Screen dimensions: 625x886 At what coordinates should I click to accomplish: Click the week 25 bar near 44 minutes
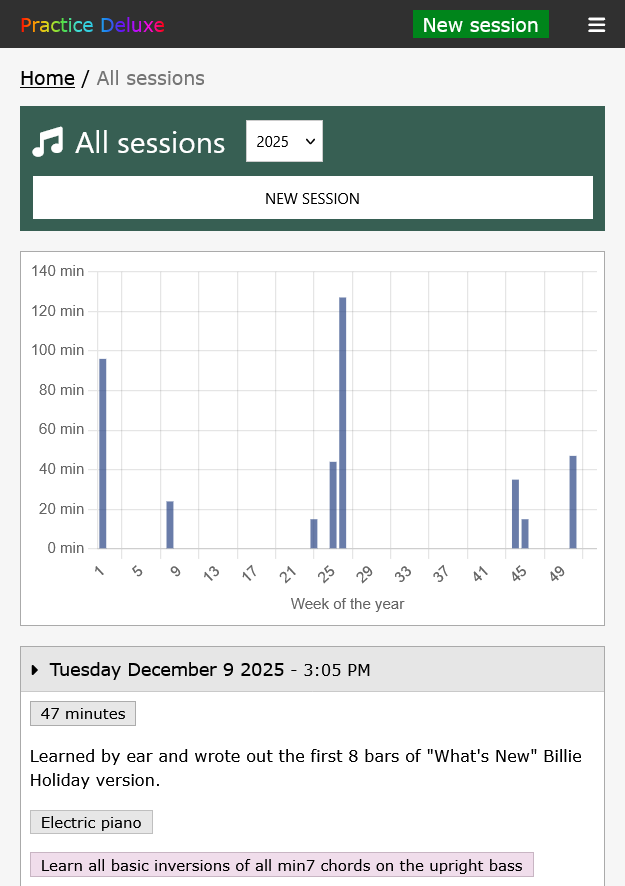pyautogui.click(x=333, y=505)
